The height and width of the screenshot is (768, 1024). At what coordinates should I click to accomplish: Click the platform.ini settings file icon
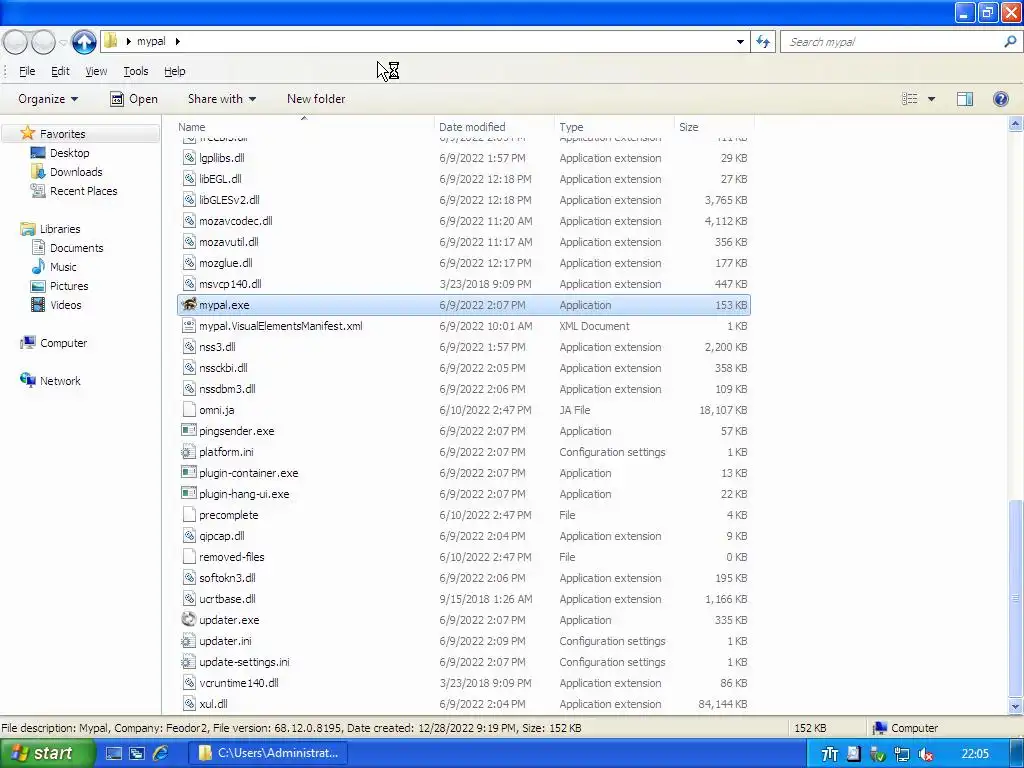coord(189,451)
